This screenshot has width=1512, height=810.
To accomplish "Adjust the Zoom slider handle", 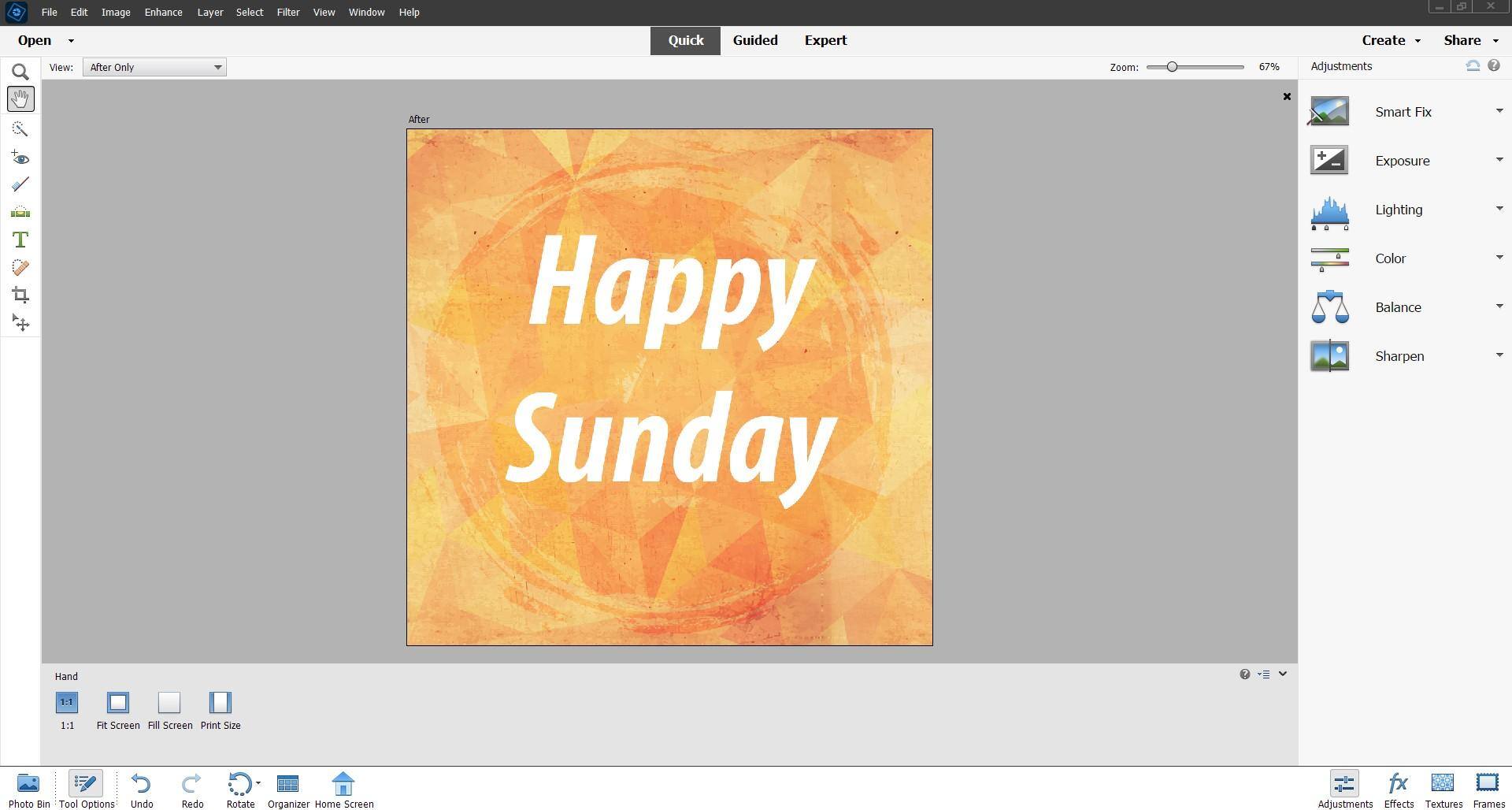I will [x=1172, y=67].
